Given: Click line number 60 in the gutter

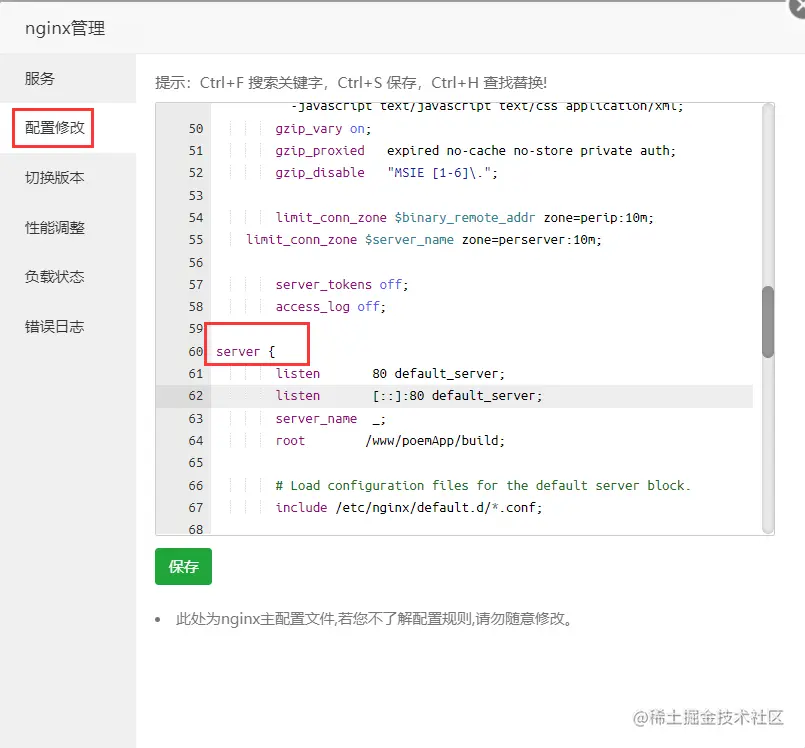Looking at the screenshot, I should click(196, 352).
